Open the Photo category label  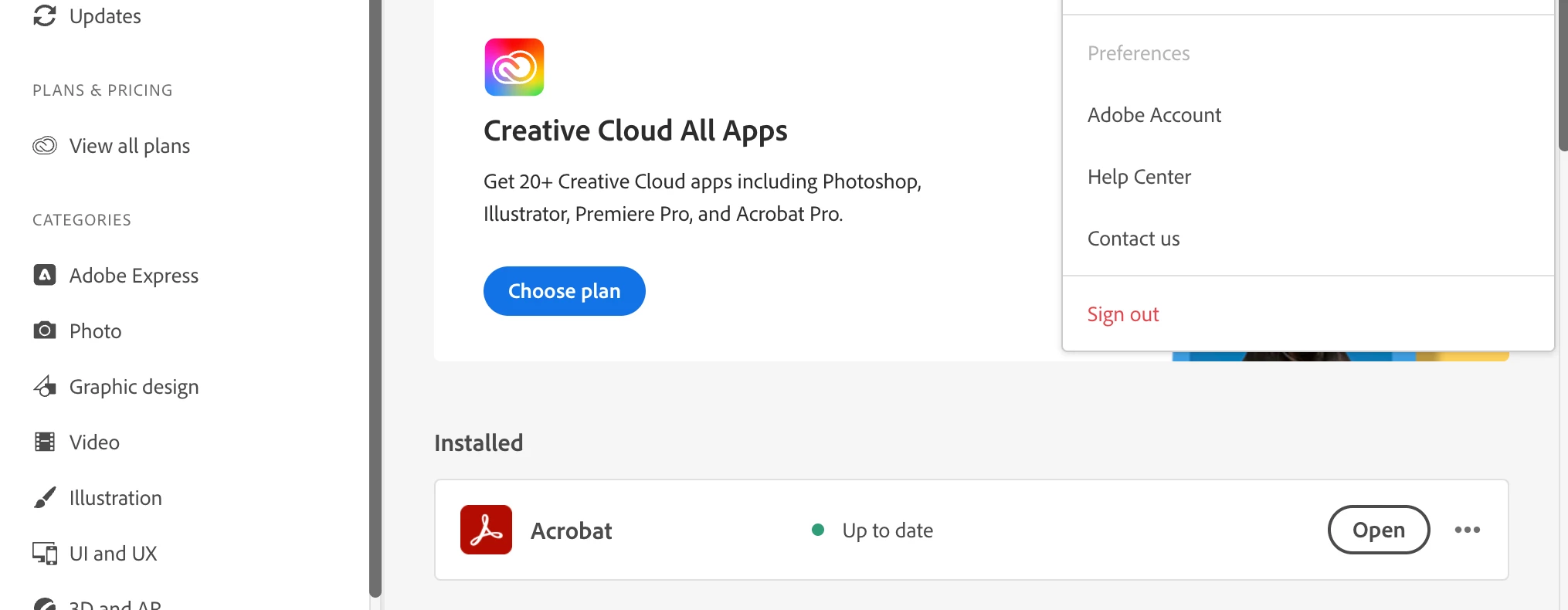point(95,331)
